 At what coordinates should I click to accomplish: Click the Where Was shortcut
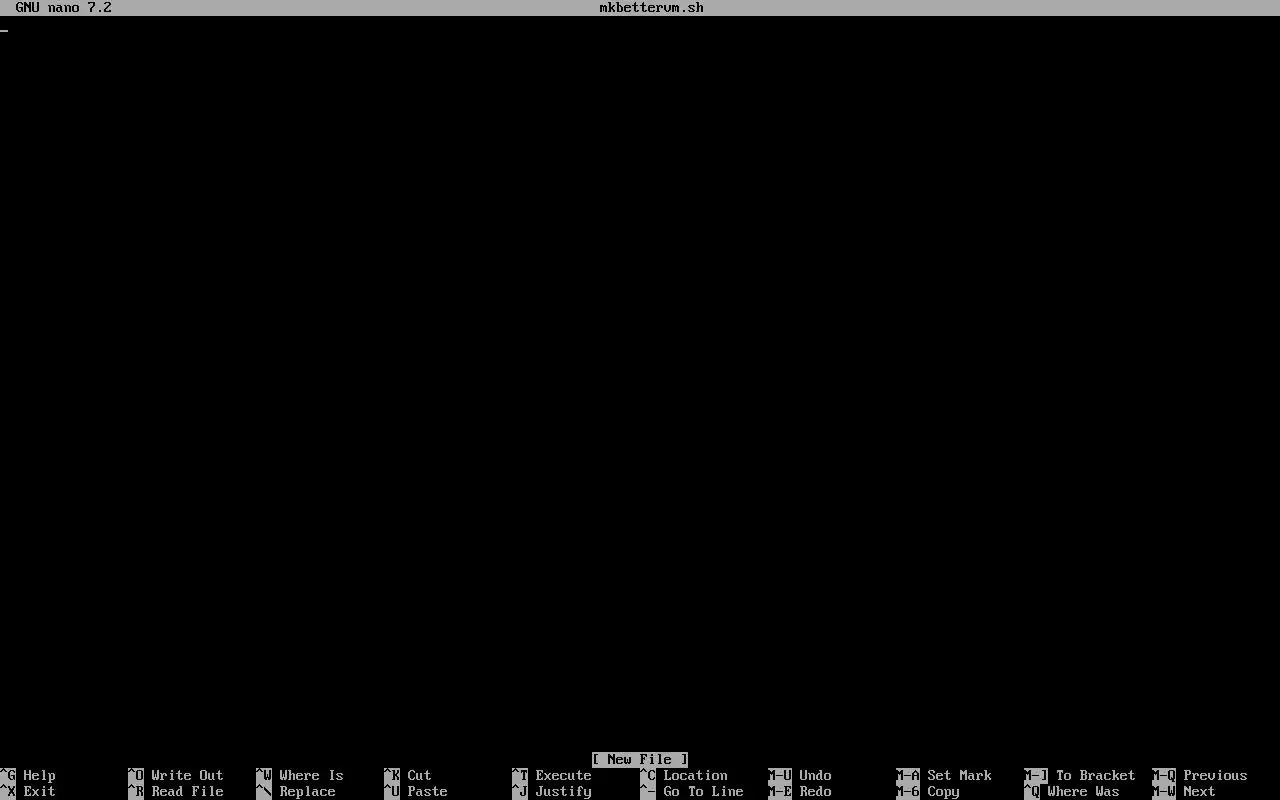point(1084,791)
